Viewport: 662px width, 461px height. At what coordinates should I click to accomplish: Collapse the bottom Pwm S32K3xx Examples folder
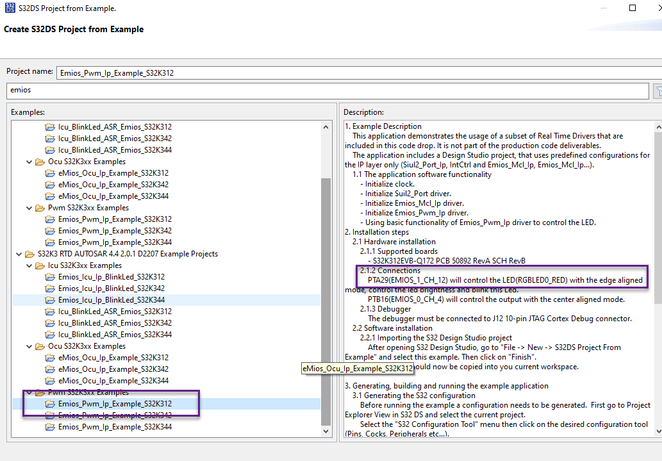pos(29,393)
